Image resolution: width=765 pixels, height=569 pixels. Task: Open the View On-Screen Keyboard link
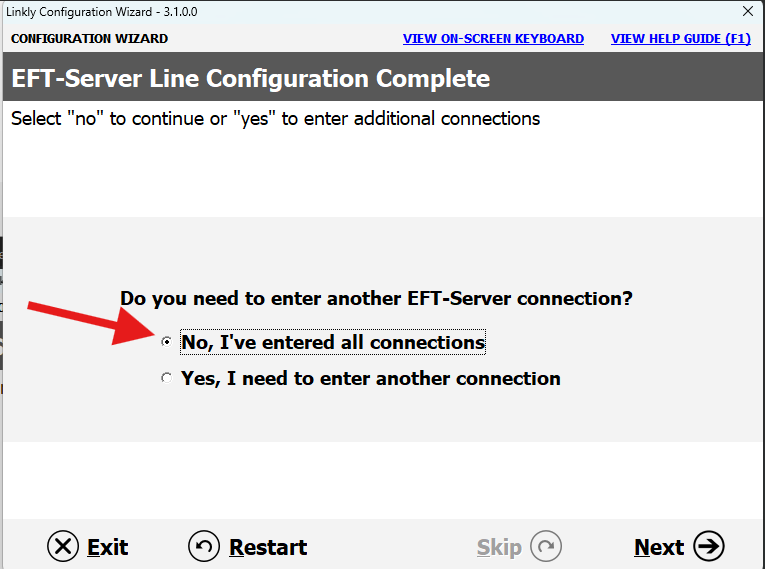[x=493, y=39]
